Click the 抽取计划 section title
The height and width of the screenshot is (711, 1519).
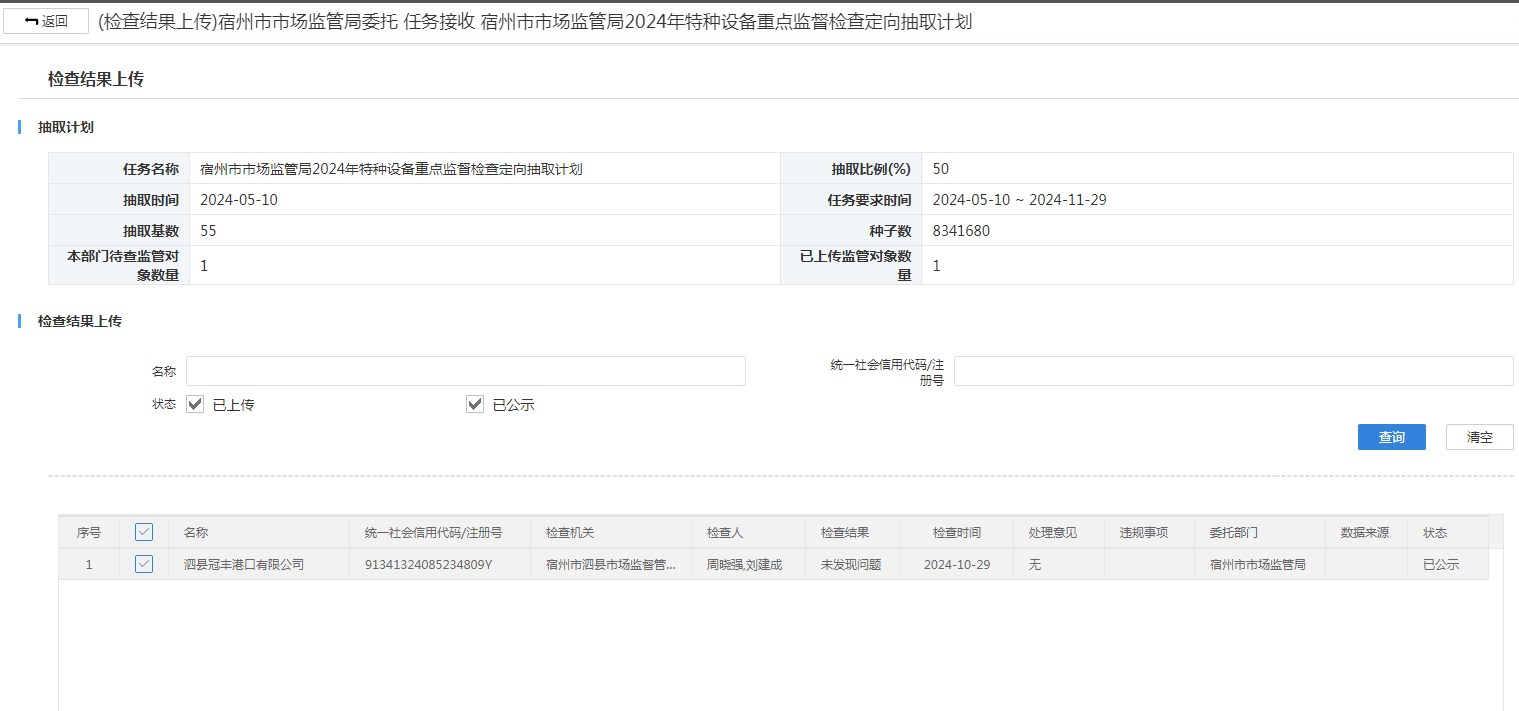pyautogui.click(x=66, y=127)
